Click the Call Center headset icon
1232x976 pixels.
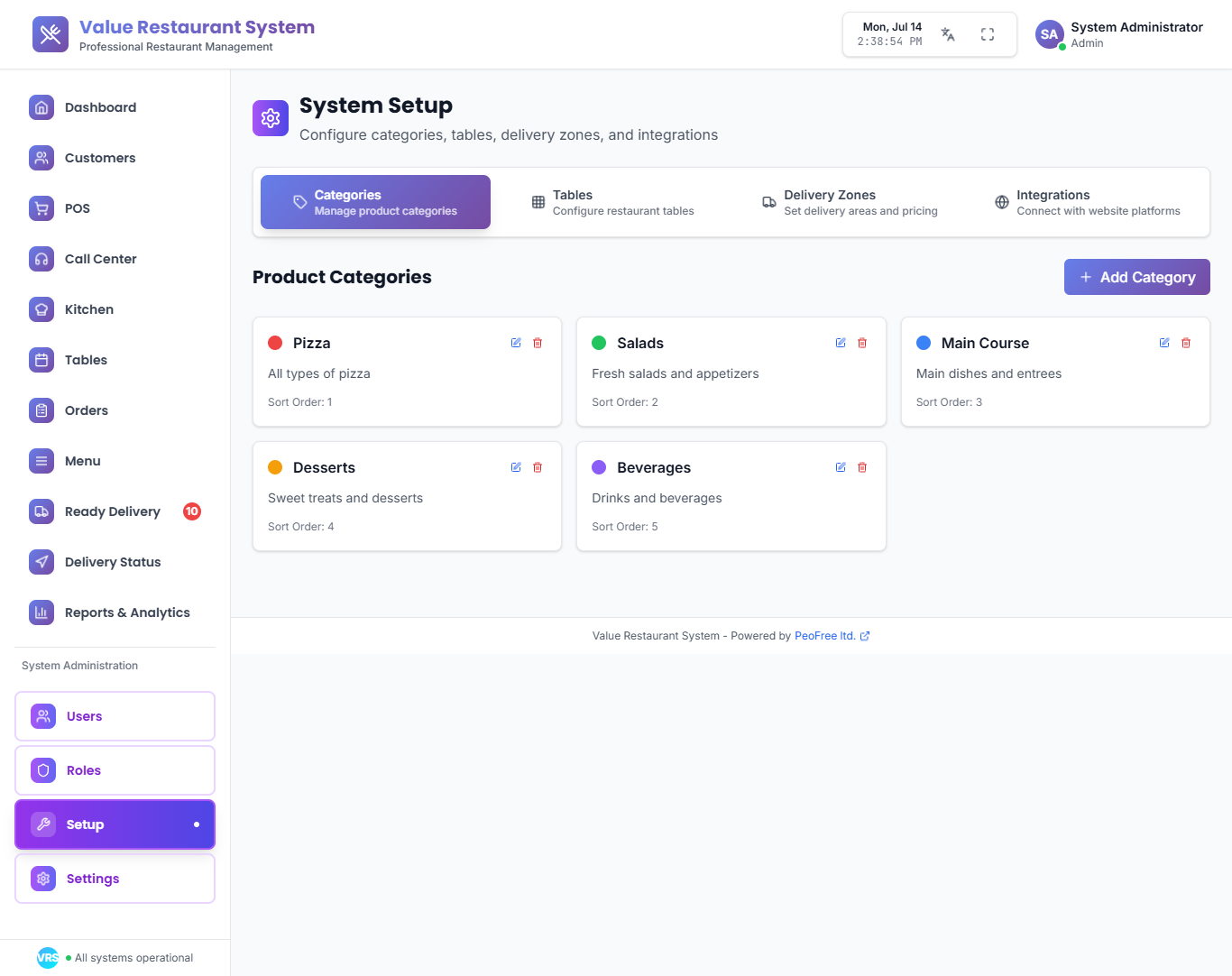click(41, 259)
